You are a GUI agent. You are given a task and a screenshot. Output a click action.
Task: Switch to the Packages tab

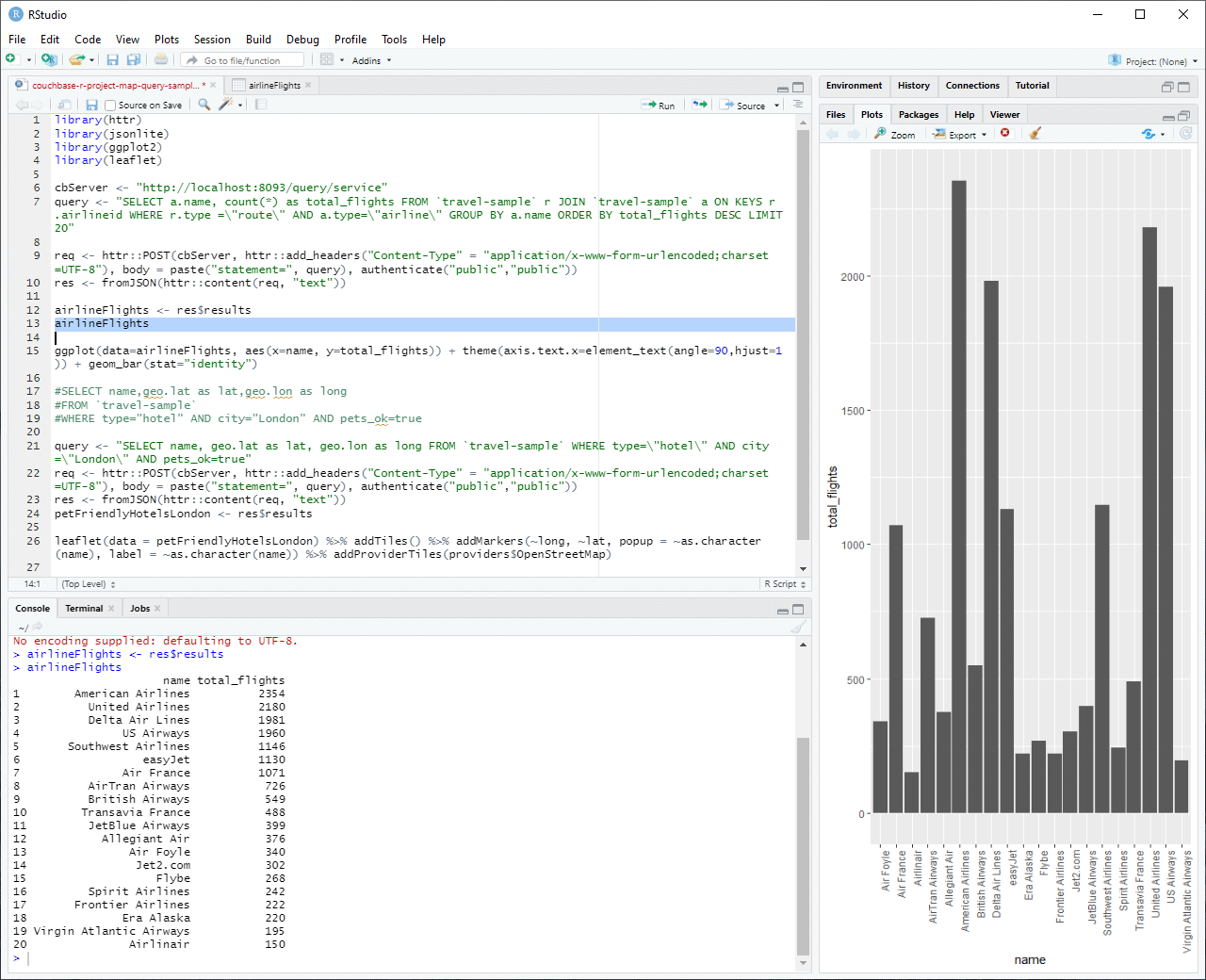(x=918, y=114)
